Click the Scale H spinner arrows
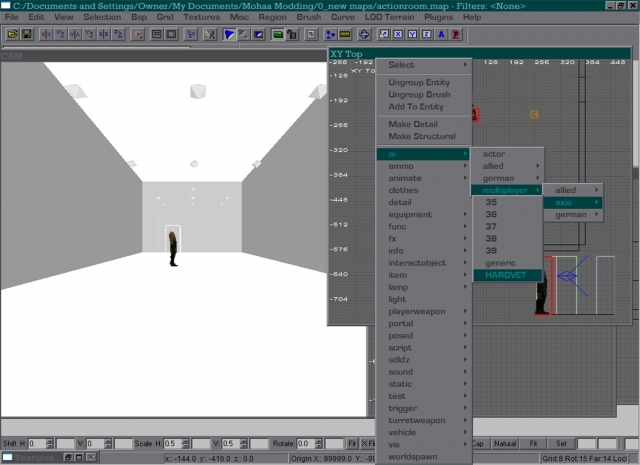640x465 pixels. point(185,443)
